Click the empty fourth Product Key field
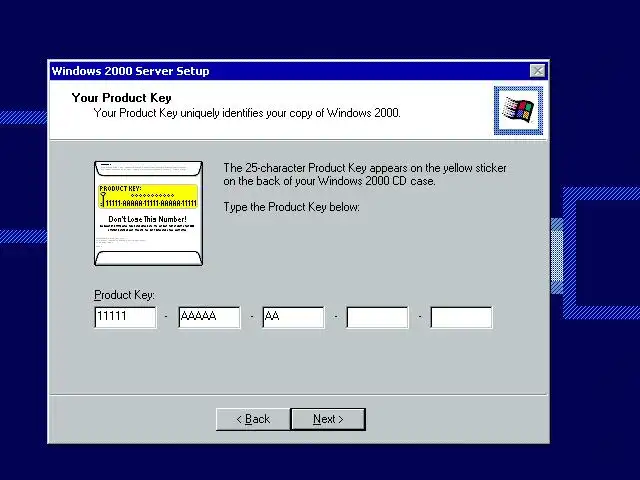Image resolution: width=640 pixels, height=480 pixels. click(377, 317)
